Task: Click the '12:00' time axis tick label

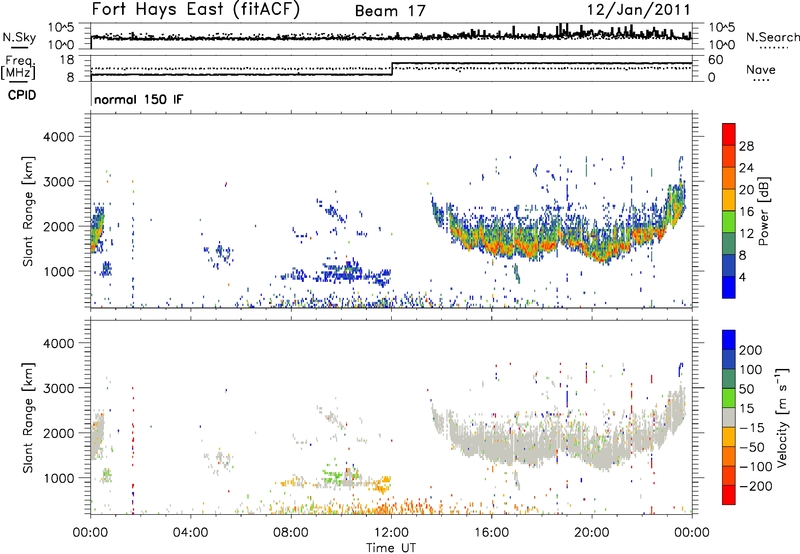Action: click(x=391, y=533)
